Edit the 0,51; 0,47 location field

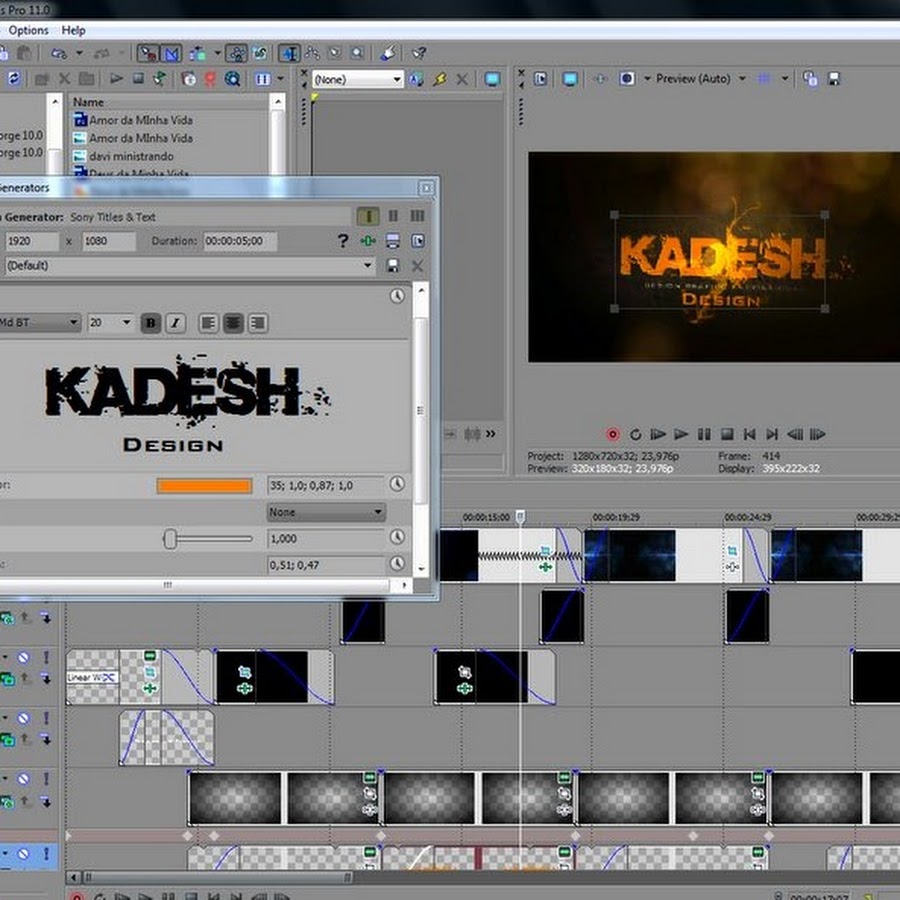point(325,565)
